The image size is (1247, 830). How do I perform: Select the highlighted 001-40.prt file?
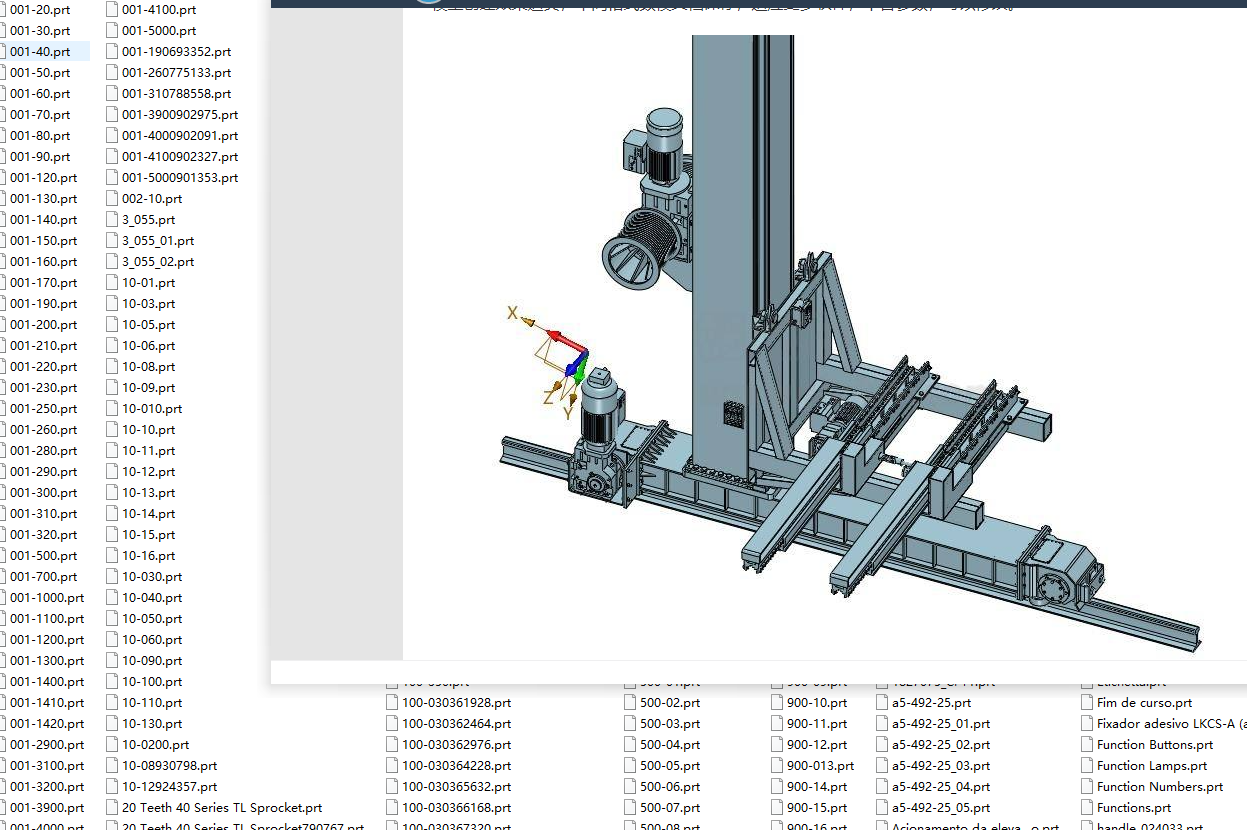(x=40, y=51)
